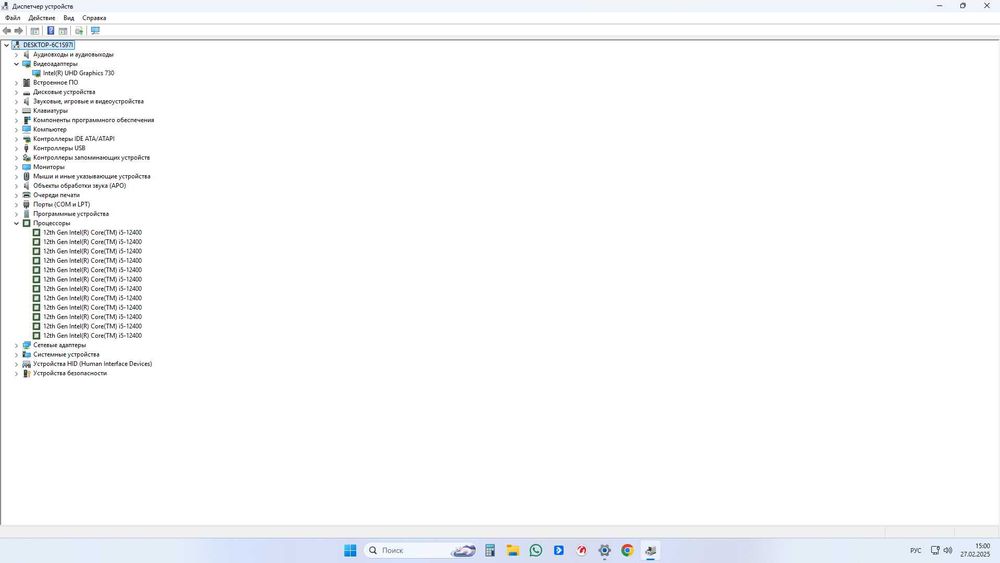Scan for hardware changes monitor icon
The height and width of the screenshot is (563, 1000).
[95, 31]
